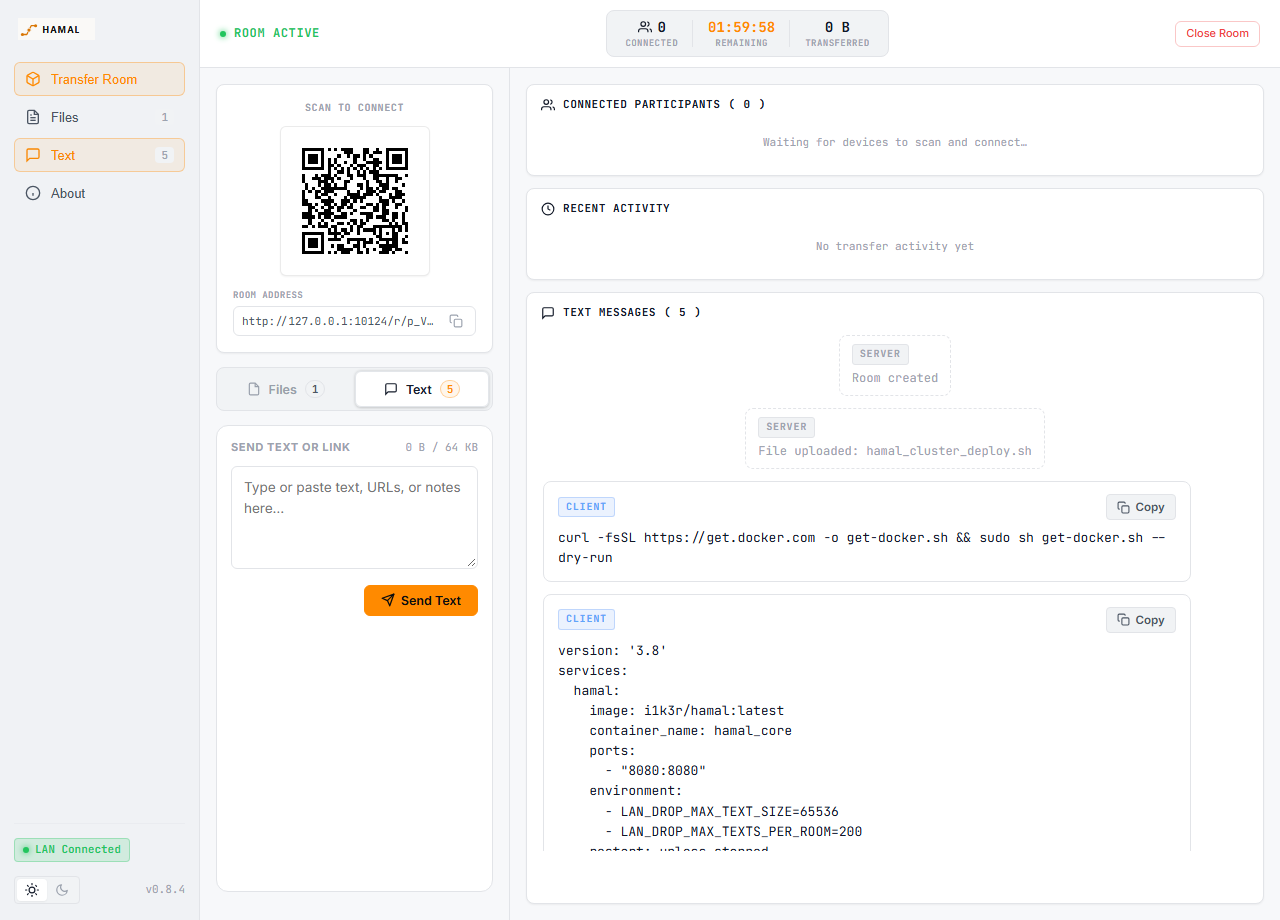Copy the curl docker command message
The height and width of the screenshot is (920, 1280).
(x=1141, y=507)
